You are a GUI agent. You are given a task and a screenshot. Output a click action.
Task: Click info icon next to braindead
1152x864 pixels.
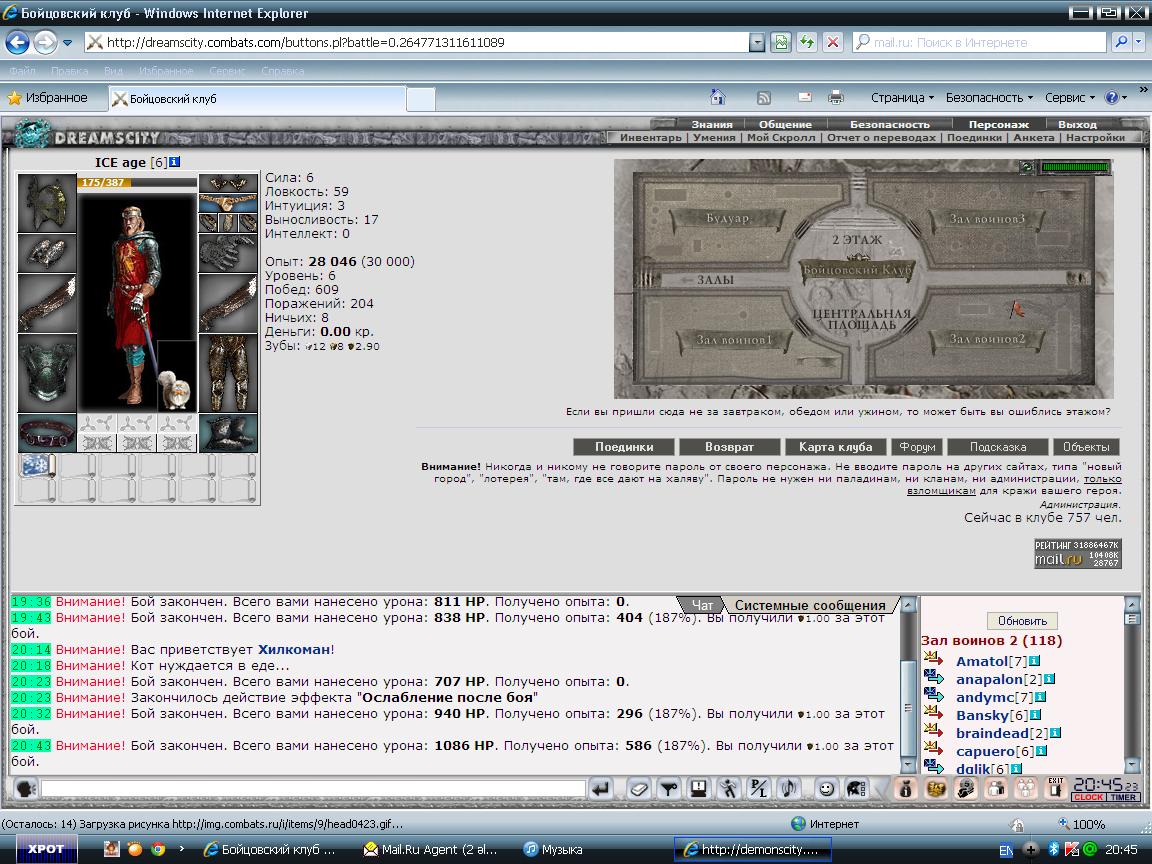click(1056, 732)
